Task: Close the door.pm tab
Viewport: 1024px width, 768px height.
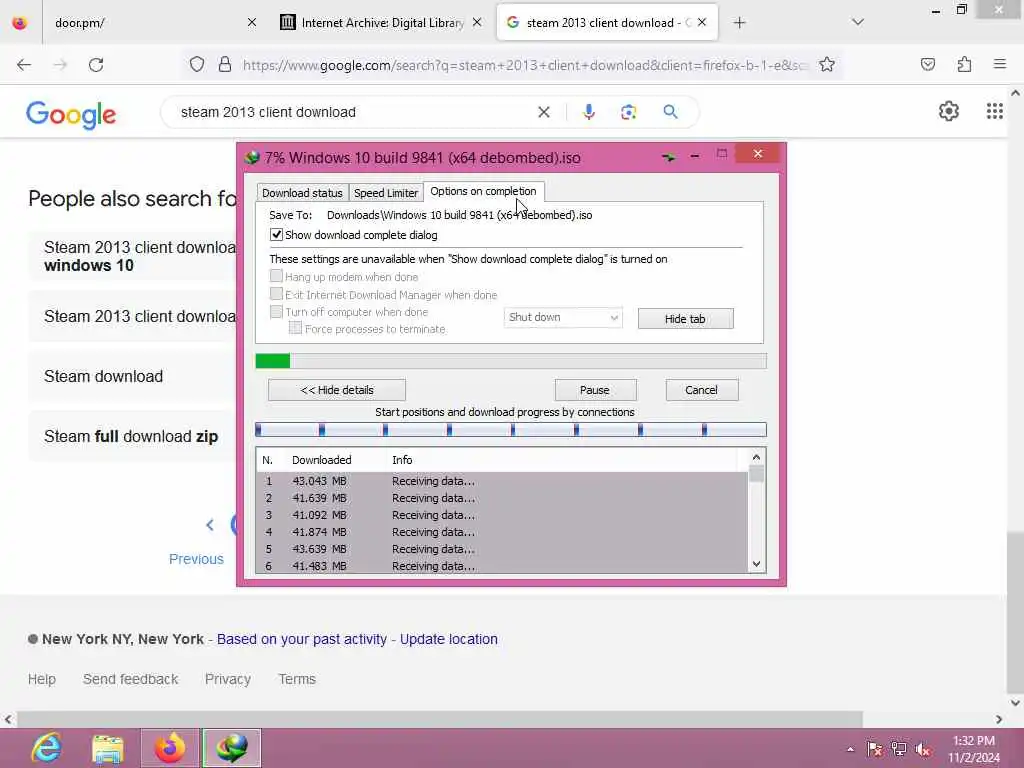Action: (x=251, y=23)
